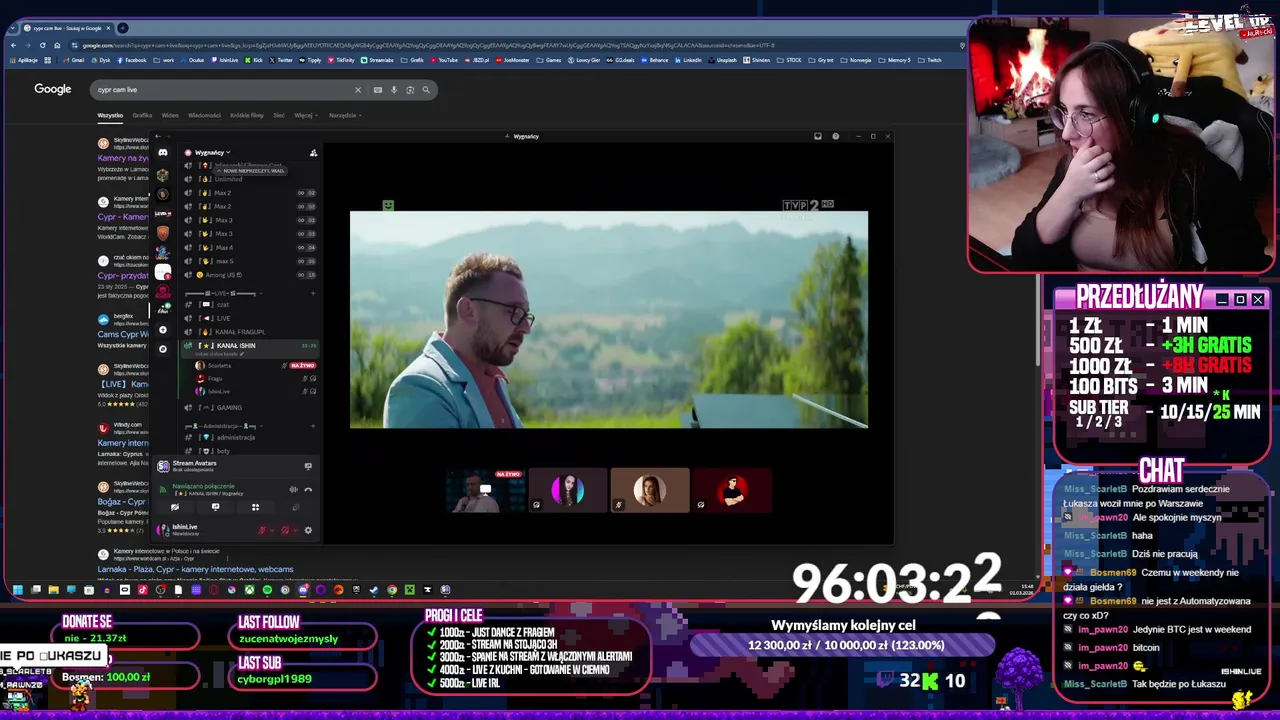
Task: Open Chrome icon on the taskbar
Action: point(392,590)
